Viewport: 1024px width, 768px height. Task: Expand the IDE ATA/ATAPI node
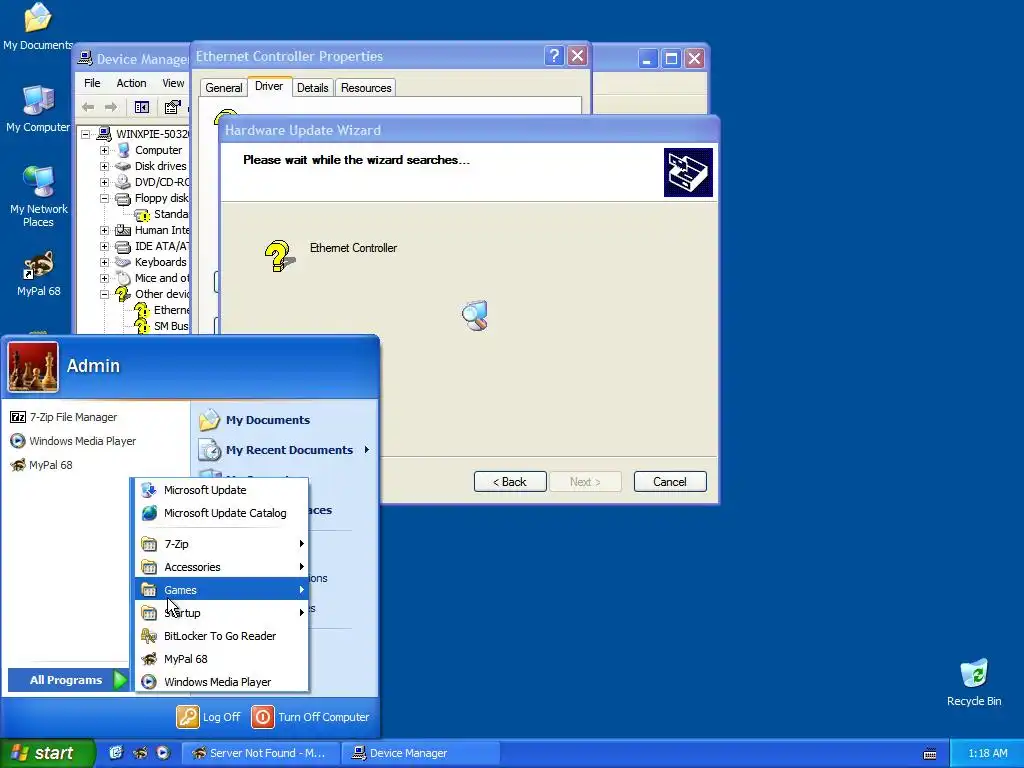click(104, 246)
